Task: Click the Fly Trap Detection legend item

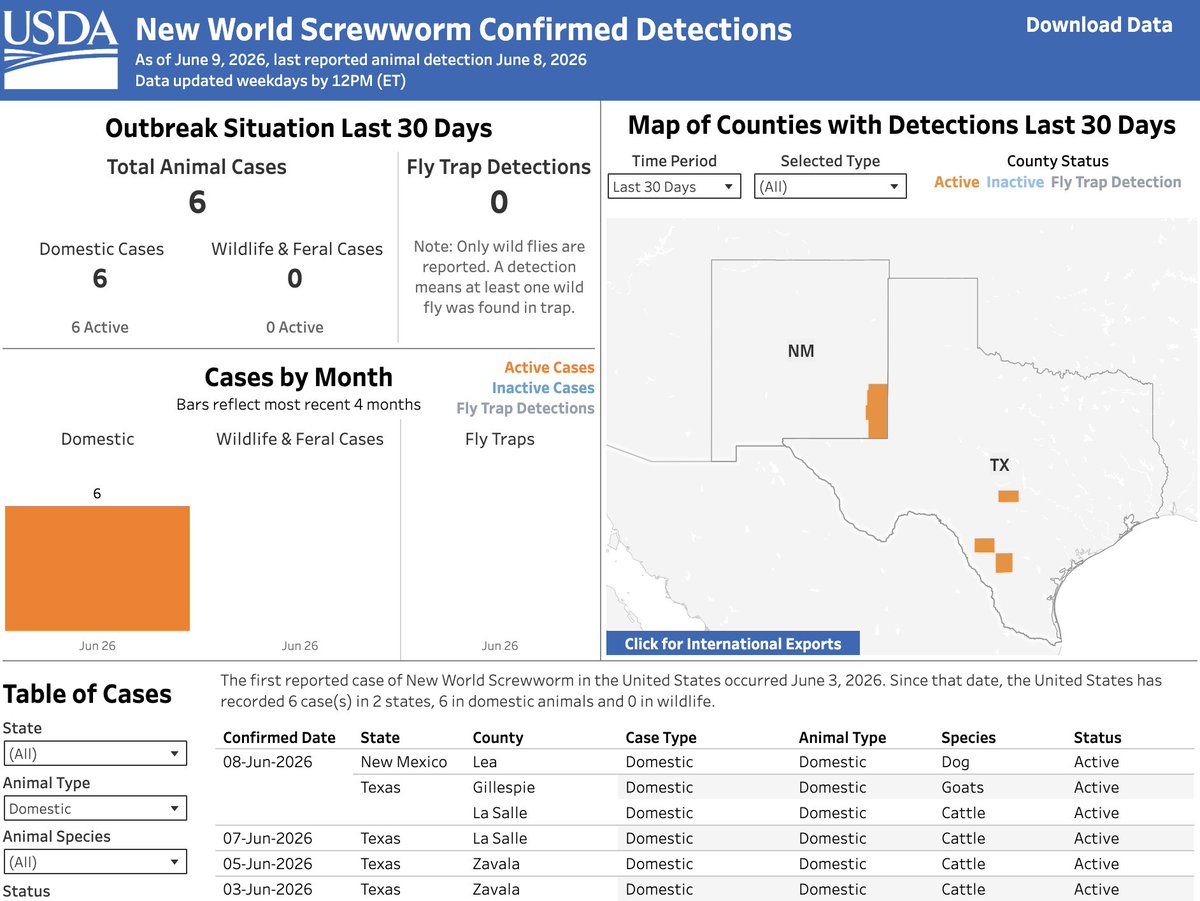Action: coord(1116,182)
